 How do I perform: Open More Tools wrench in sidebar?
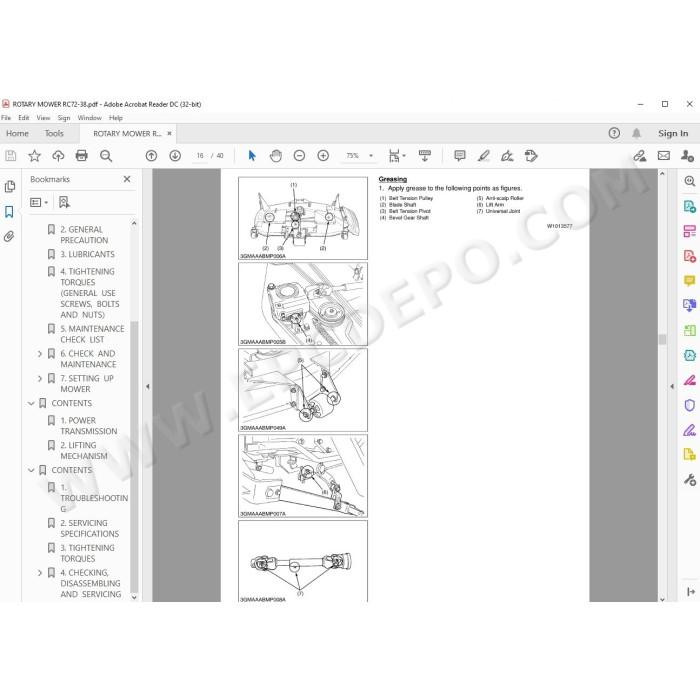pyautogui.click(x=690, y=480)
